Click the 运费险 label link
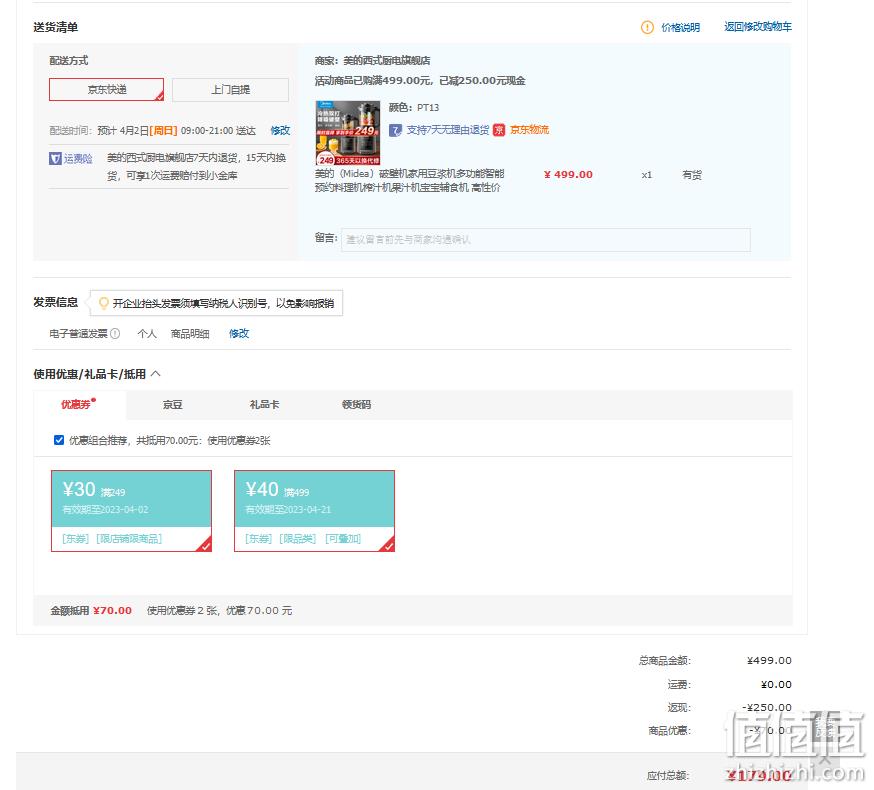The width and height of the screenshot is (874, 790). (x=78, y=159)
